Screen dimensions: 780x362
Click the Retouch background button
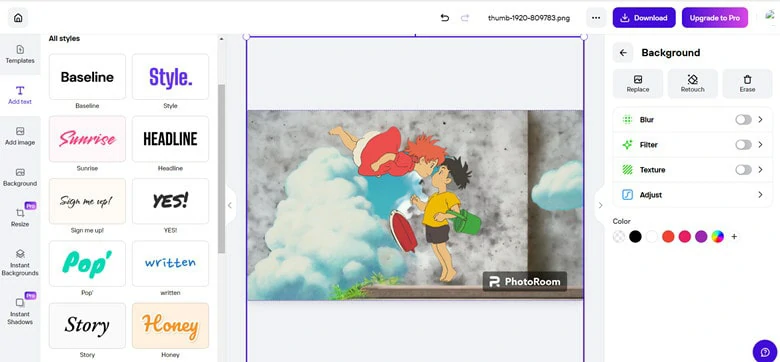click(692, 84)
